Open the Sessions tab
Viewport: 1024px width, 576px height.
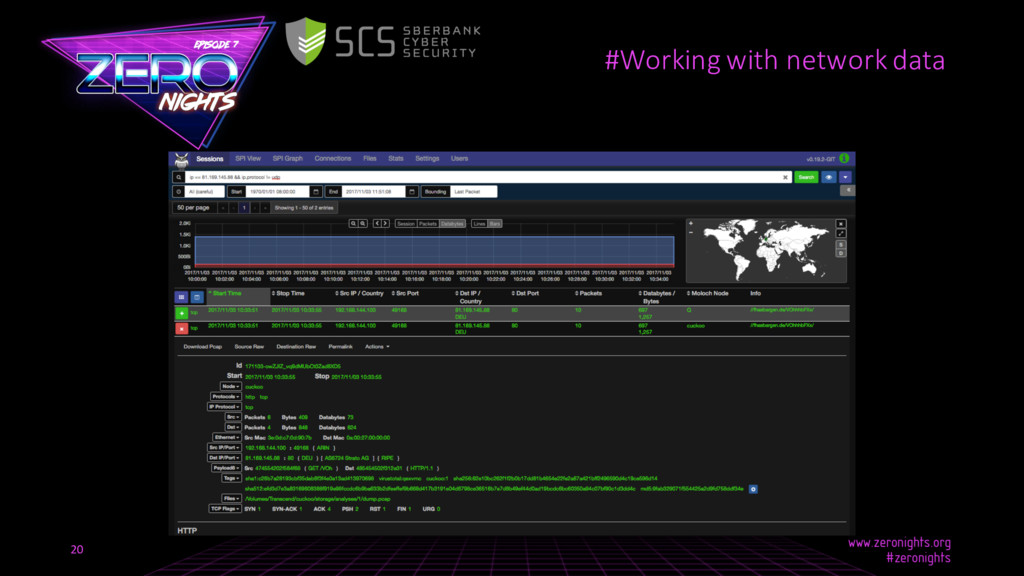click(210, 159)
